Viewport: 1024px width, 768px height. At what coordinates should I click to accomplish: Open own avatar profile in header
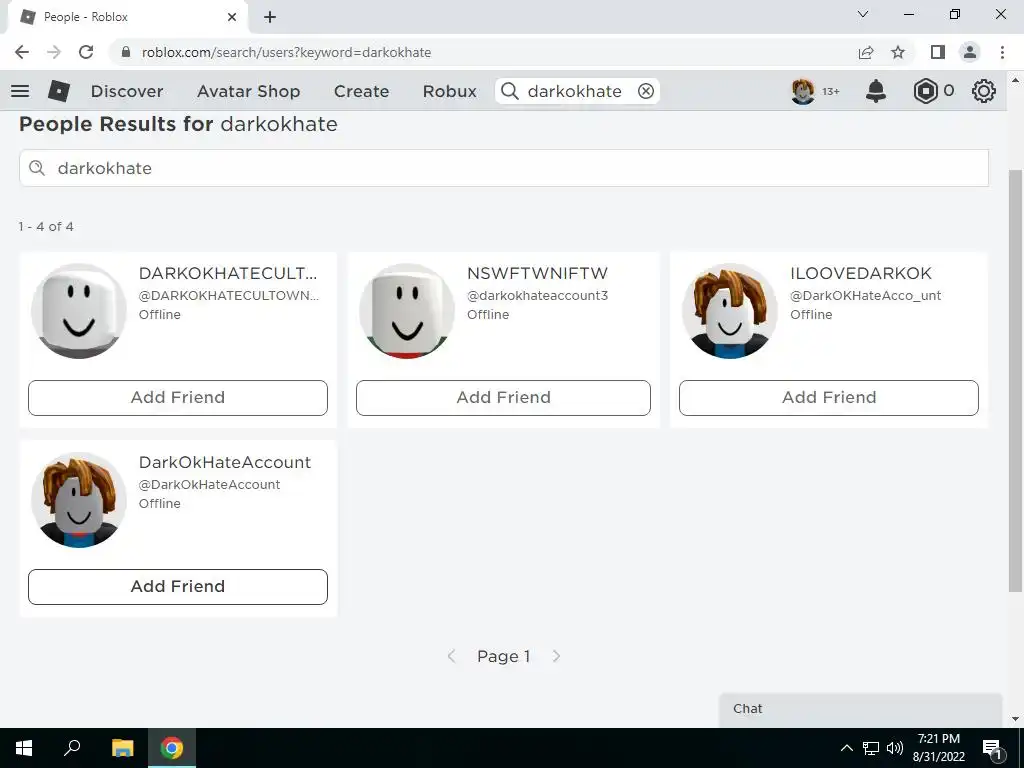(803, 91)
